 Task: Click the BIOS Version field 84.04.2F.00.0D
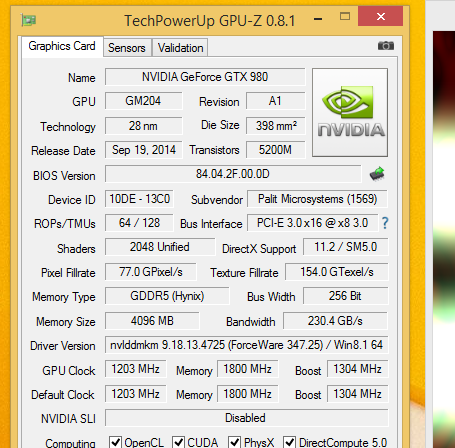point(233,174)
